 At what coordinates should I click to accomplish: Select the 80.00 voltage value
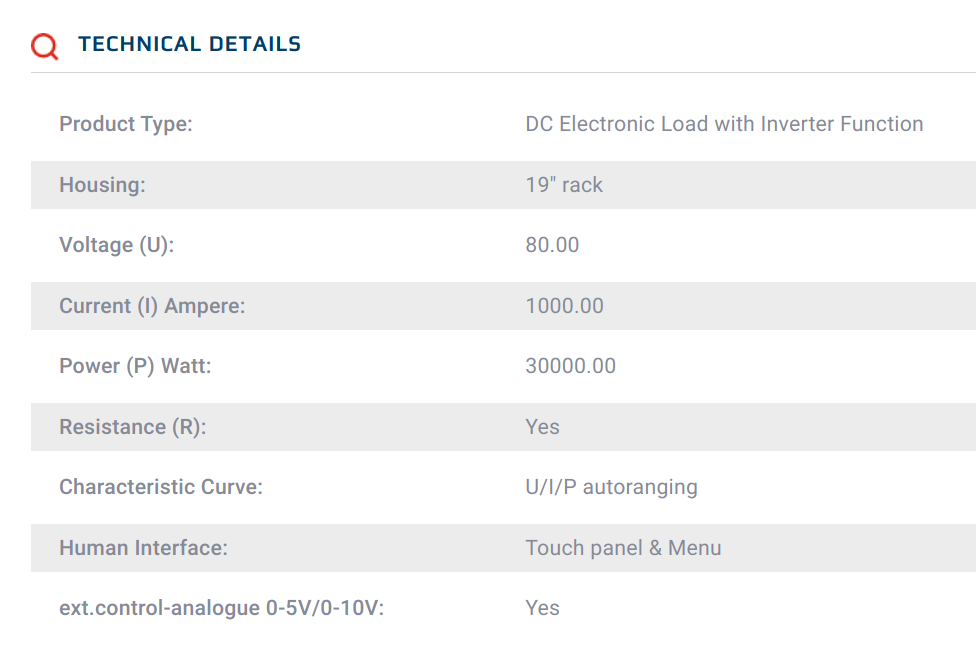pyautogui.click(x=552, y=245)
